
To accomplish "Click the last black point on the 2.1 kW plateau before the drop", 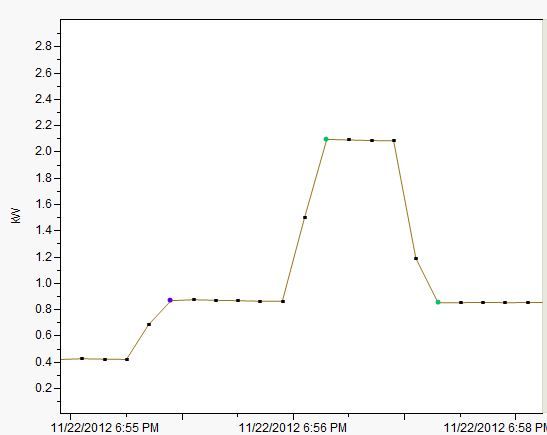I will (394, 141).
